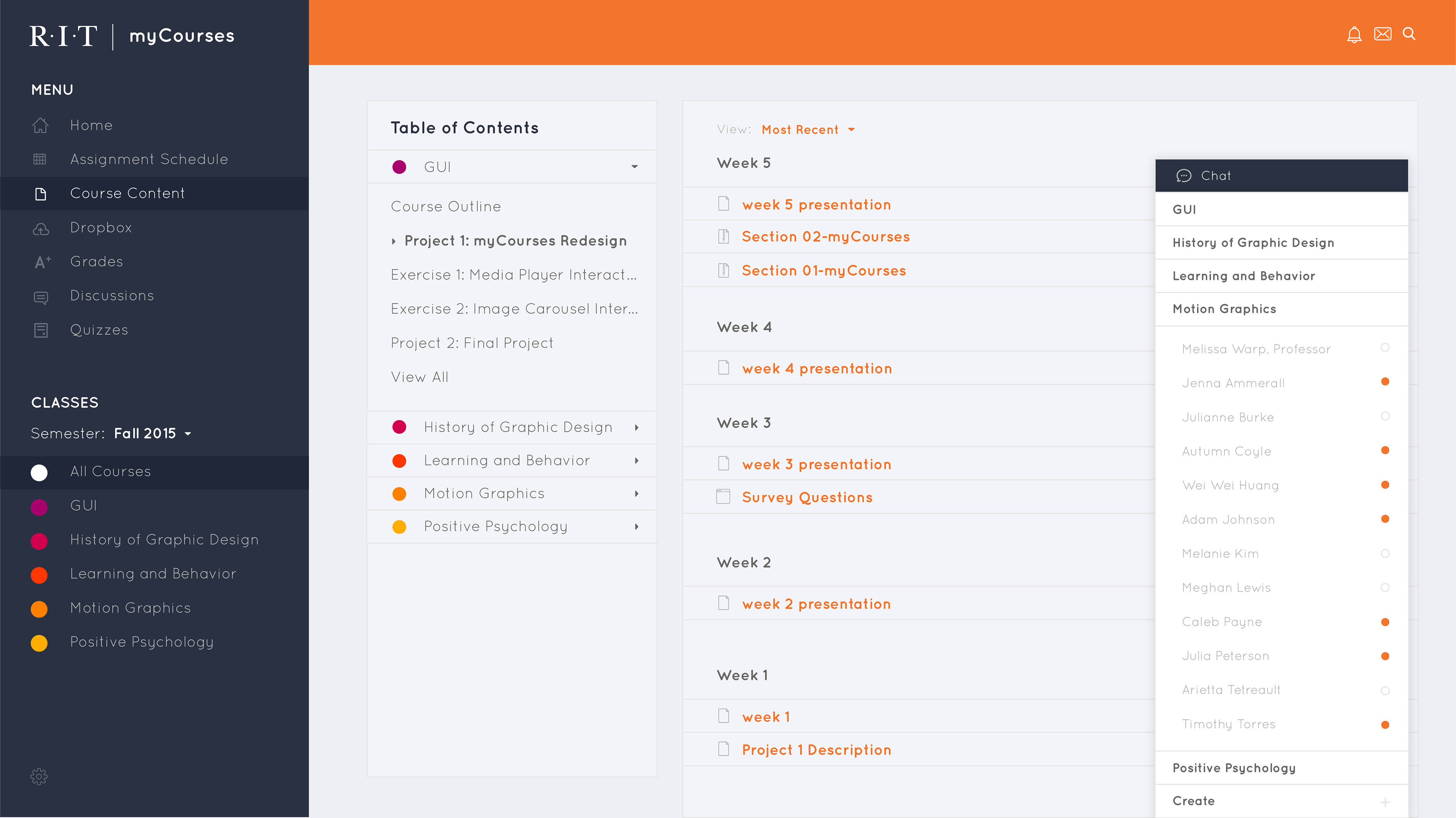The image size is (1456, 818).
Task: Click the search magnifier icon
Action: (x=1409, y=34)
